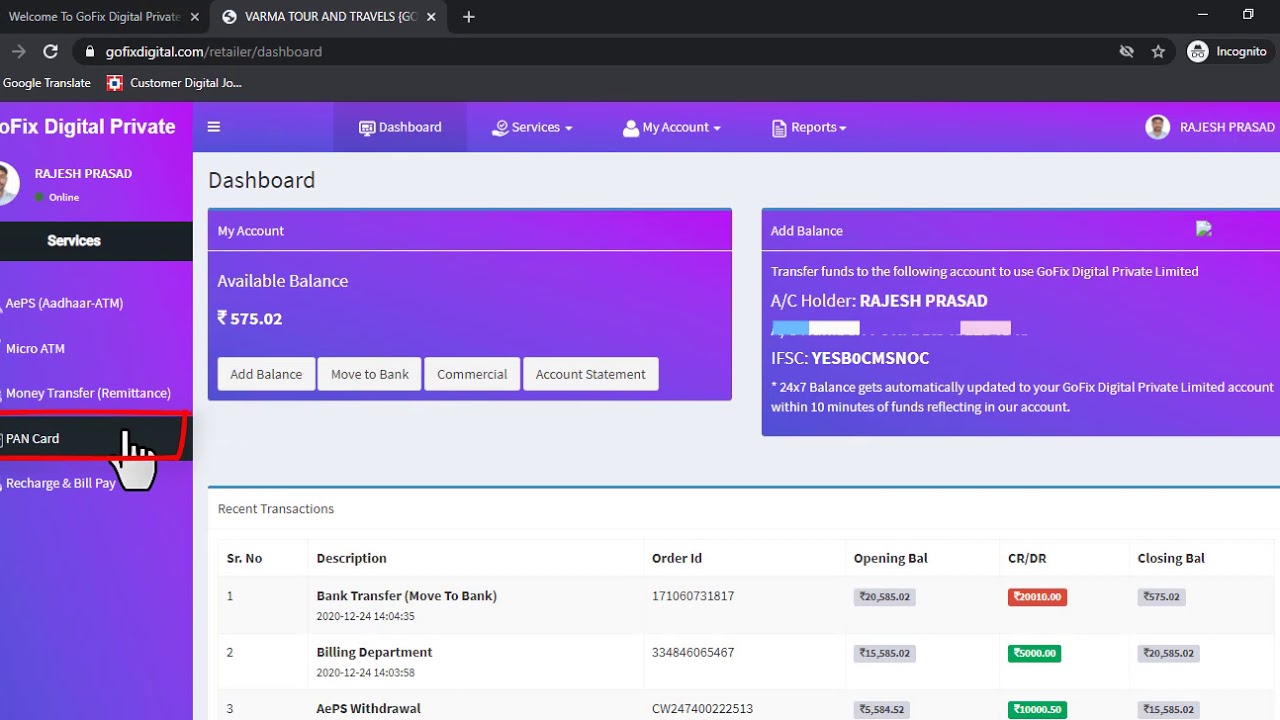
Task: Click Rajesh Prasad avatar in top navbar
Action: [x=1158, y=127]
